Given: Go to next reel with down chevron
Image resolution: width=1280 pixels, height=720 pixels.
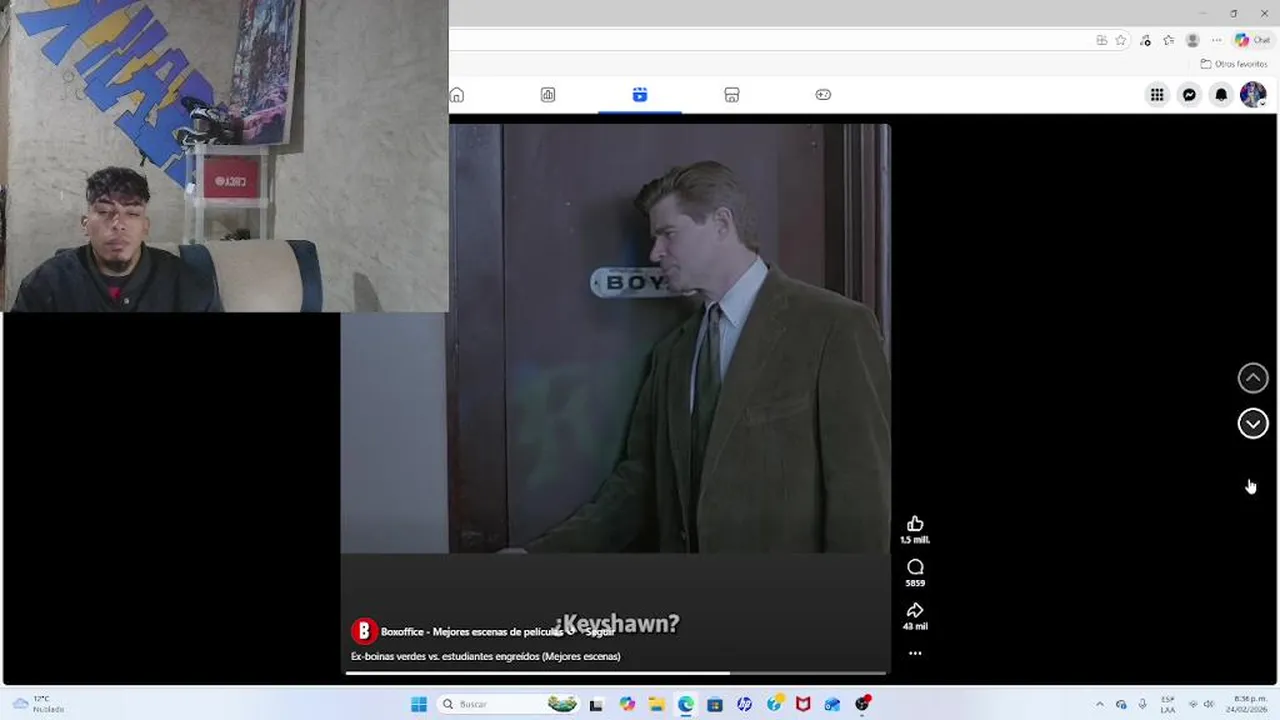Looking at the screenshot, I should 1253,424.
